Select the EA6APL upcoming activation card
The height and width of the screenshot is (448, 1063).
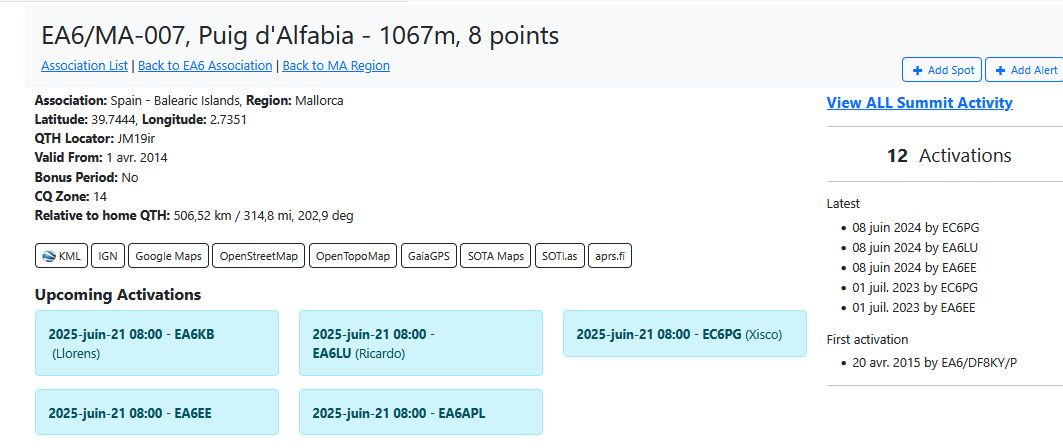click(x=421, y=412)
